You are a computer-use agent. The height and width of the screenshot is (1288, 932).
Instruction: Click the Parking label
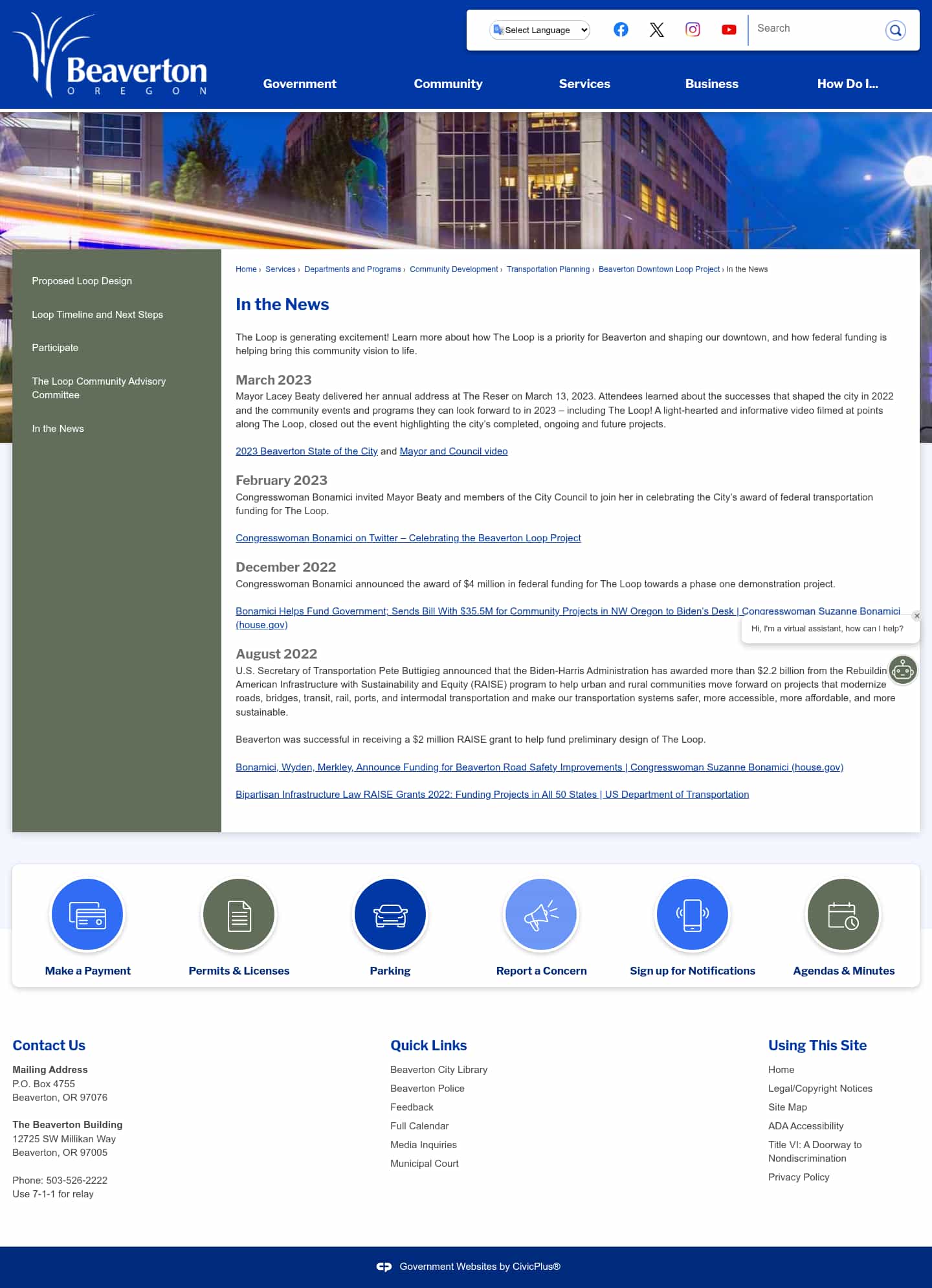coord(390,971)
